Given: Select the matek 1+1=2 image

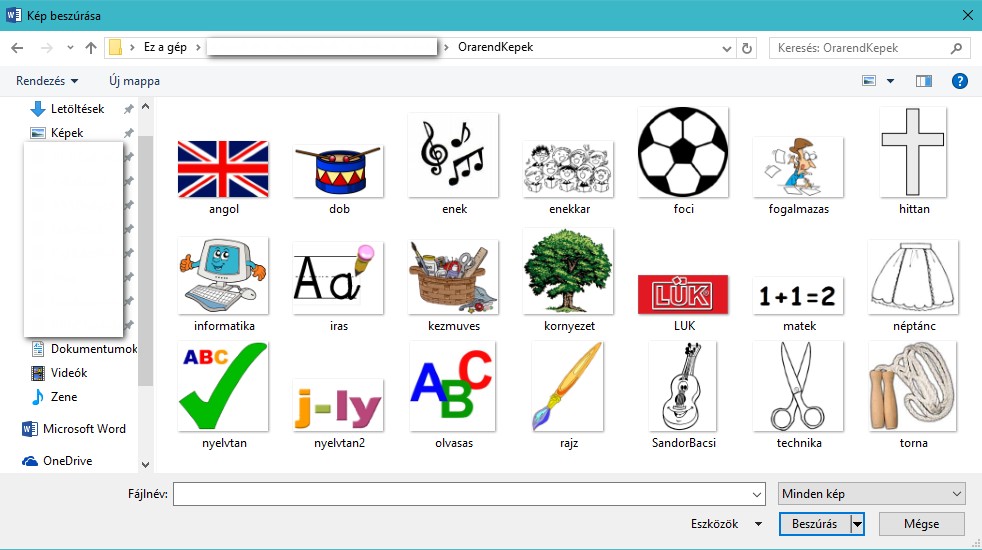Looking at the screenshot, I should tap(799, 296).
